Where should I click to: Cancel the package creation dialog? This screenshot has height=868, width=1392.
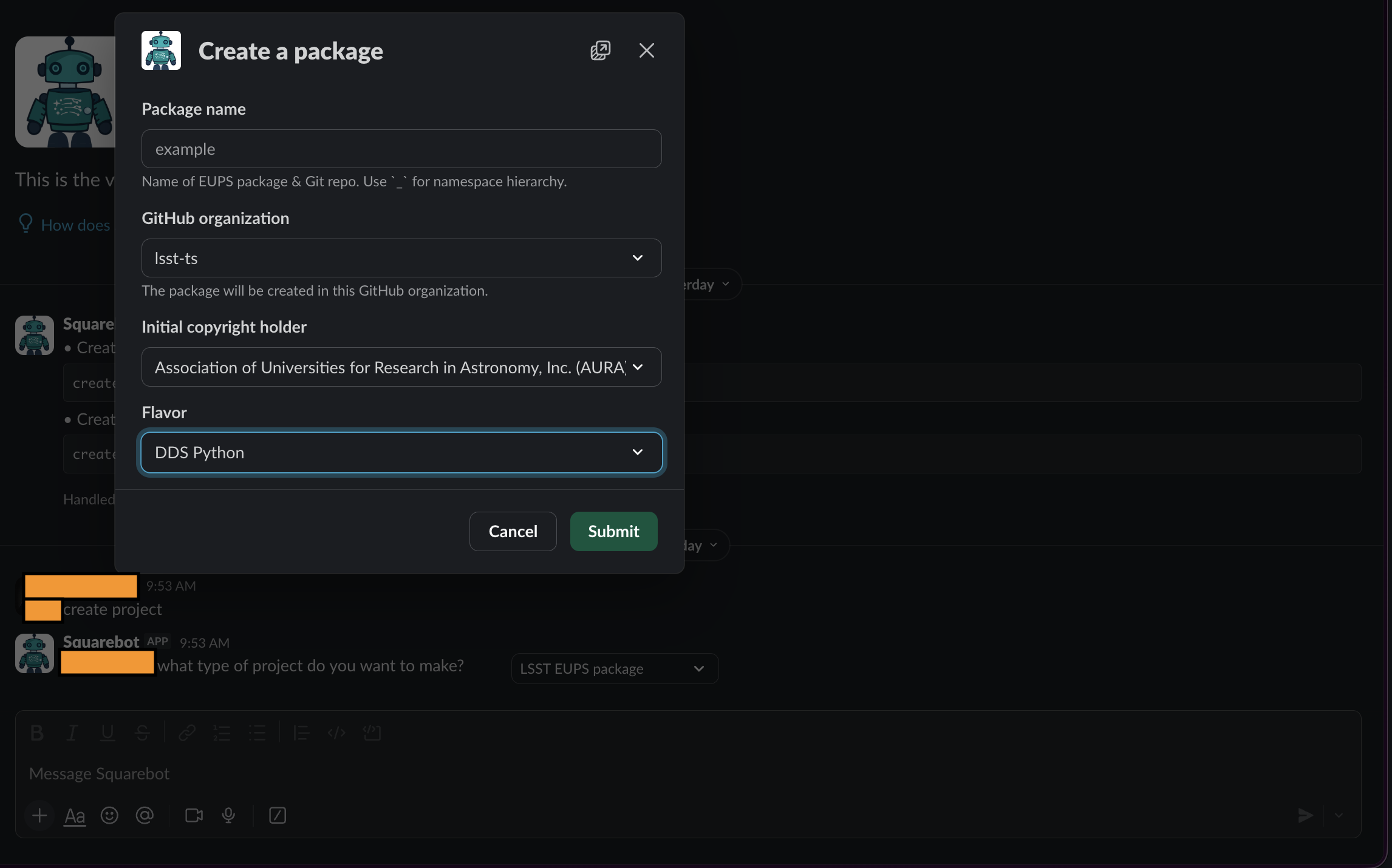tap(513, 531)
